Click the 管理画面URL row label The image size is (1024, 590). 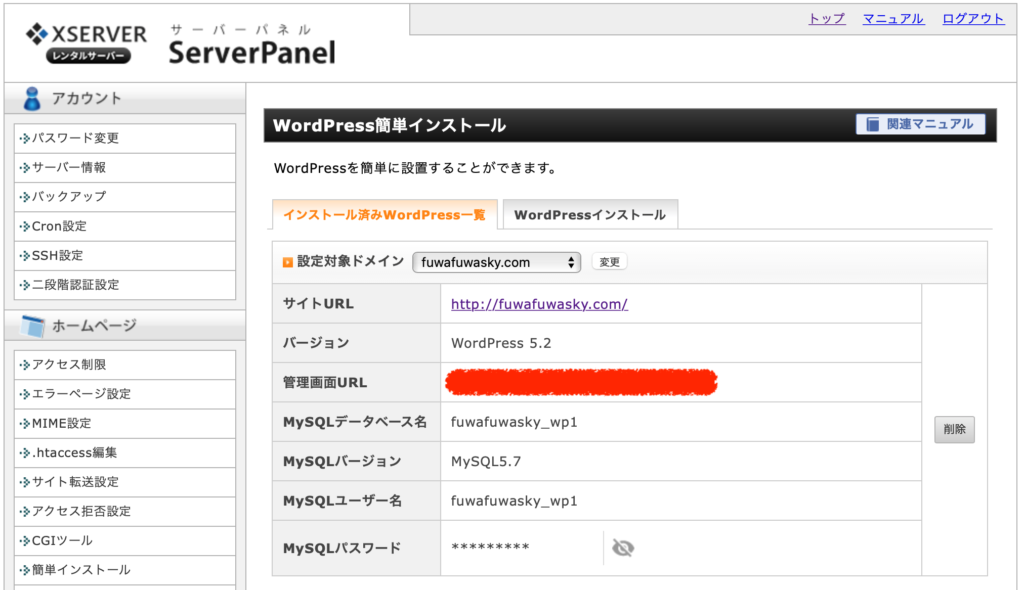[x=325, y=383]
